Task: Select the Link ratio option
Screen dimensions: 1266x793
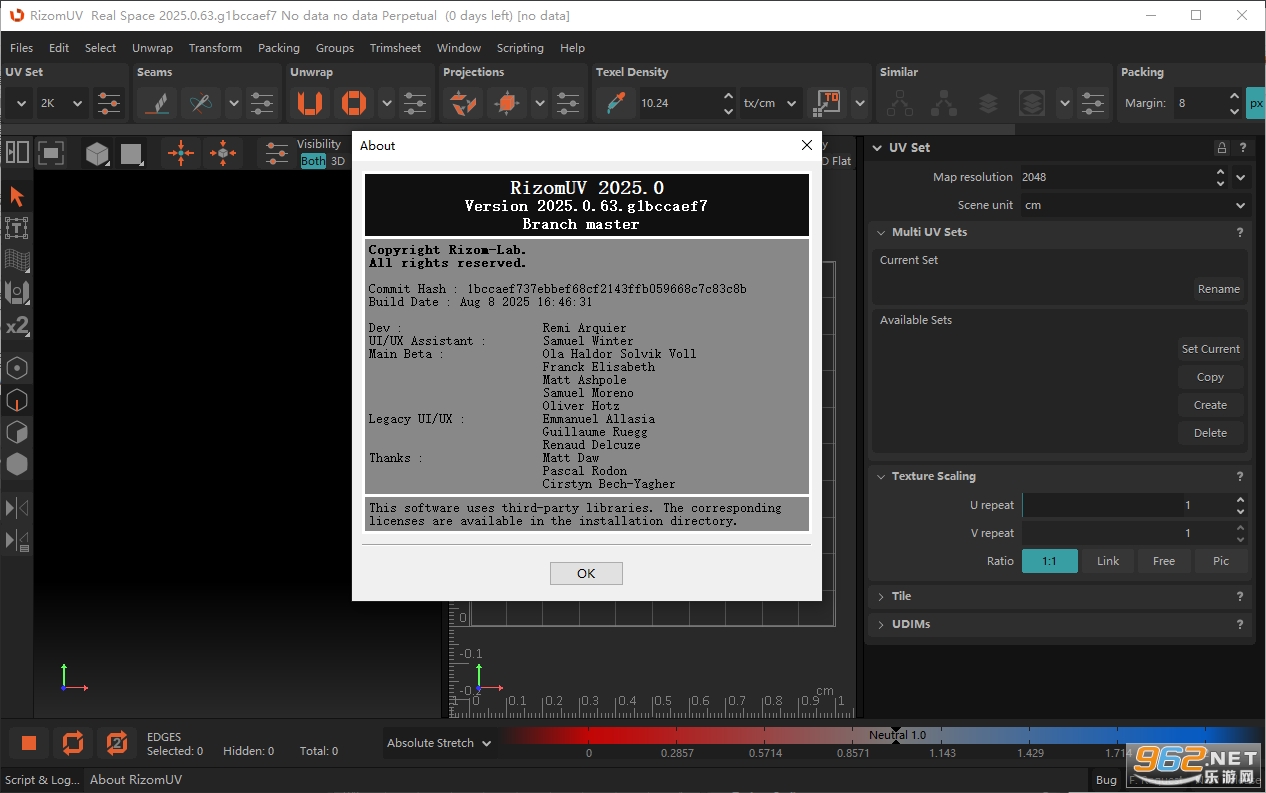Action: click(1108, 561)
